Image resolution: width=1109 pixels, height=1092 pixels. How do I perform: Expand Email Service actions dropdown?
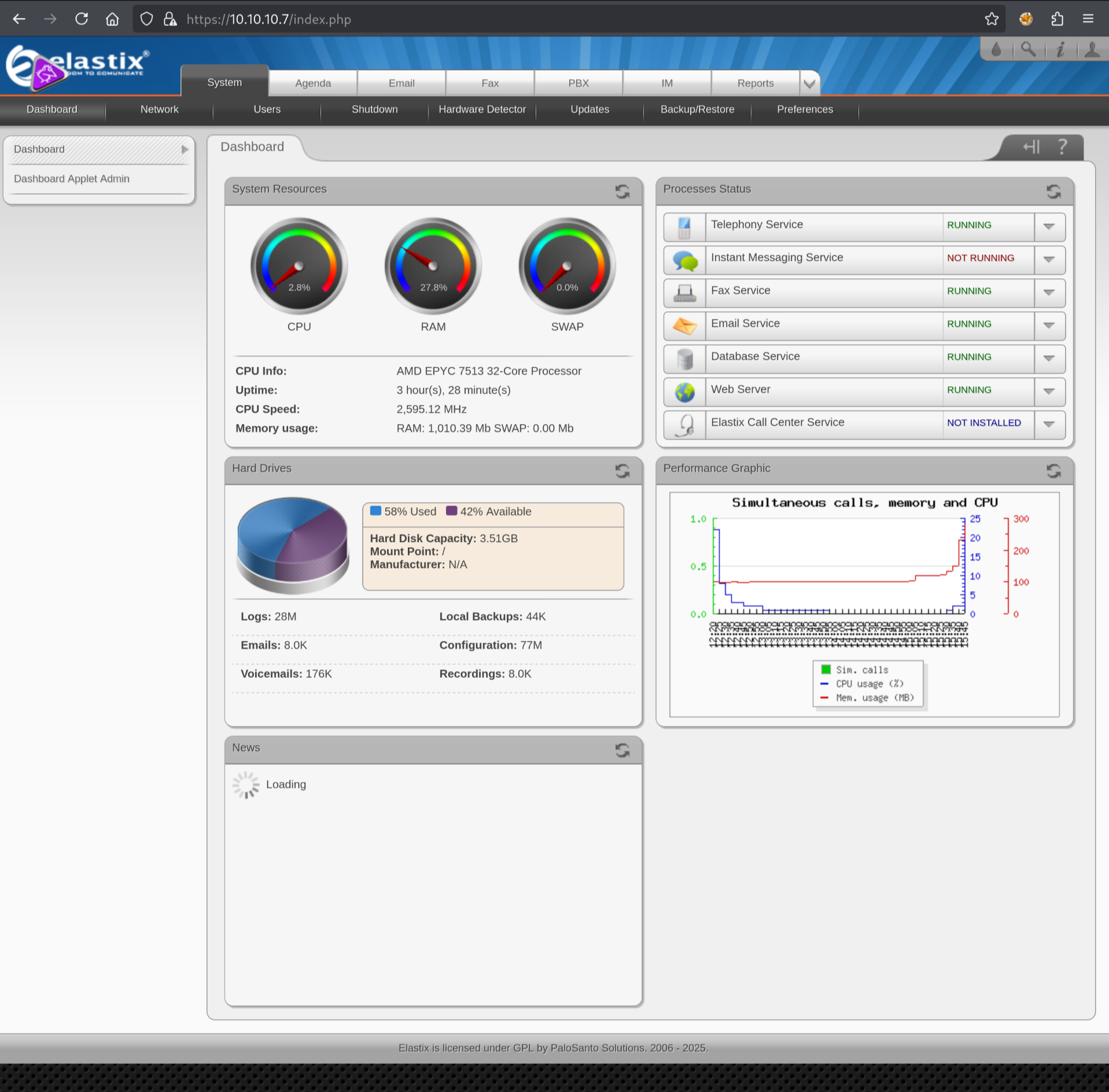[x=1049, y=326]
